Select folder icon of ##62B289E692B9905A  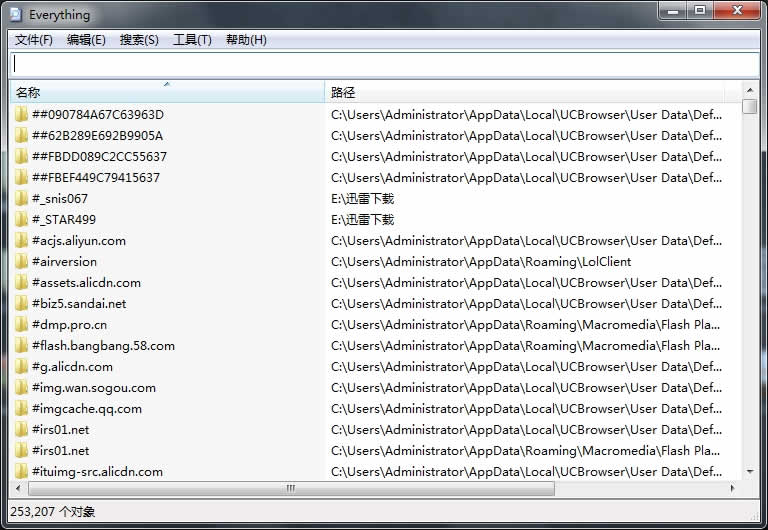(21, 136)
